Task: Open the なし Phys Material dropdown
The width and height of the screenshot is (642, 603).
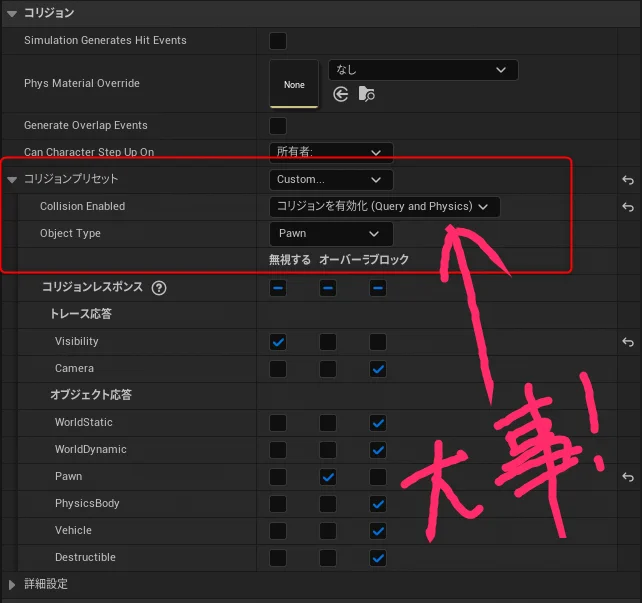Action: pos(423,70)
